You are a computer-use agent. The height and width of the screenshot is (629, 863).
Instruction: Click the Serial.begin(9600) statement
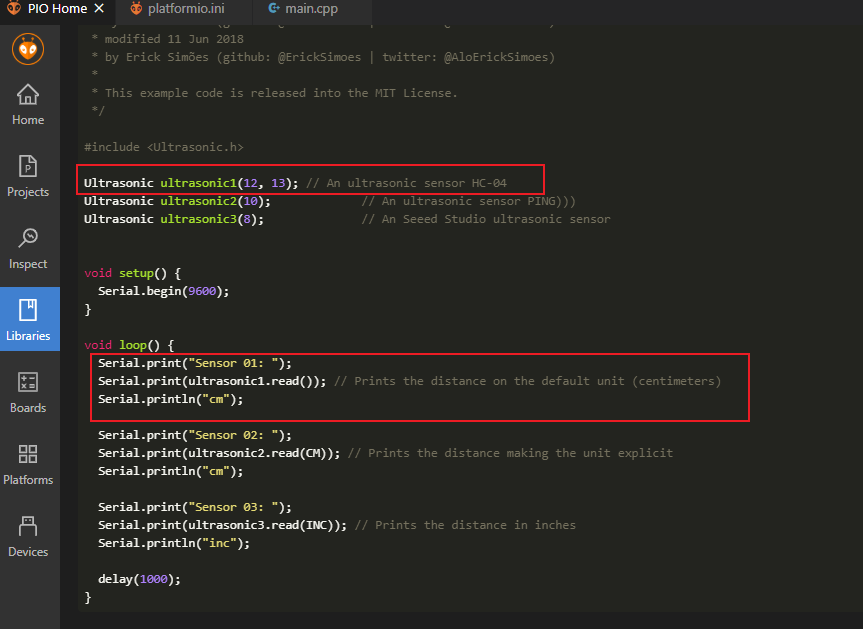coord(164,291)
